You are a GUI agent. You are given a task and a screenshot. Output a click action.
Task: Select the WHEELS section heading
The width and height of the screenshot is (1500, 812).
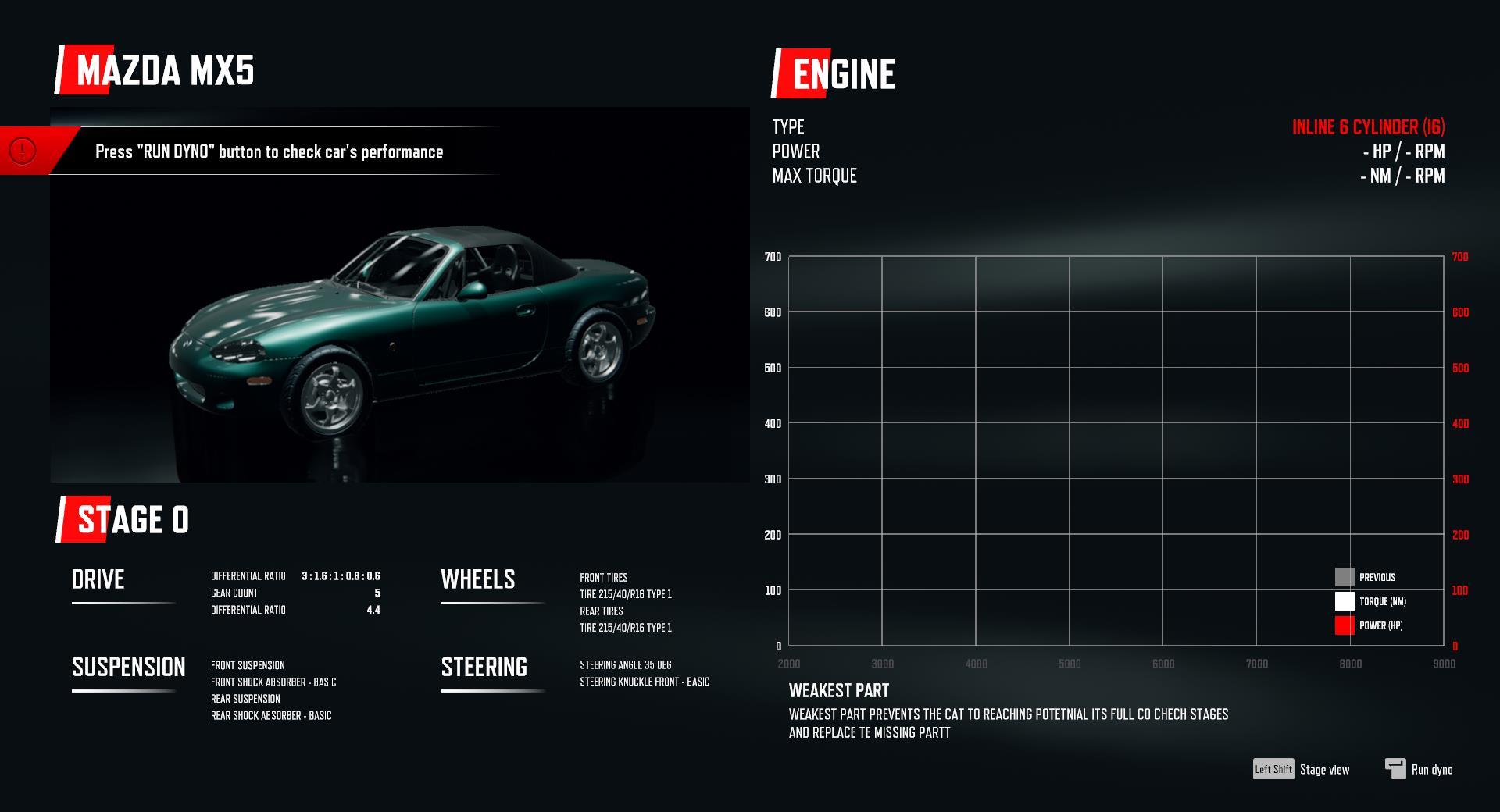pyautogui.click(x=478, y=579)
